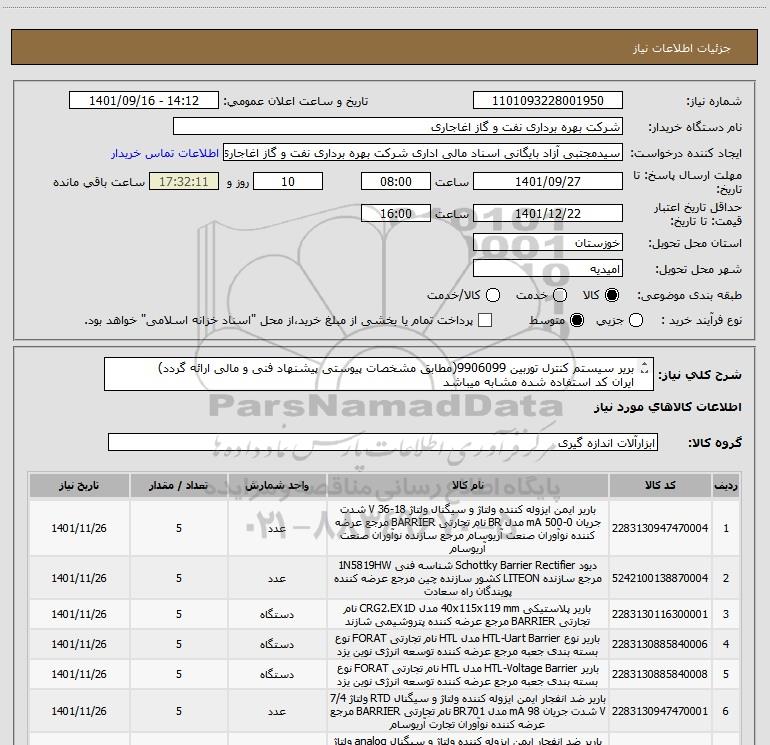770x745 pixels.
Task: Click the need date in row 1
Action: 79,528
